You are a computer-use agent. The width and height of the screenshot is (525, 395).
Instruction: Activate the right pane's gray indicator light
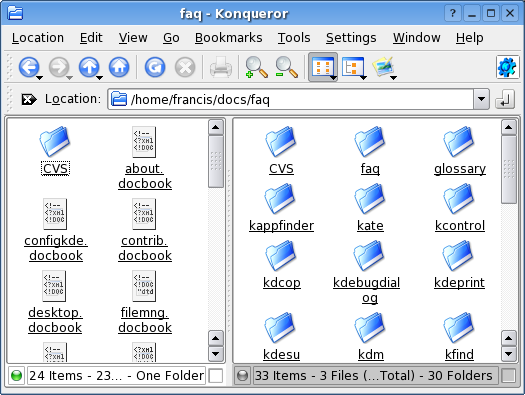pyautogui.click(x=242, y=375)
